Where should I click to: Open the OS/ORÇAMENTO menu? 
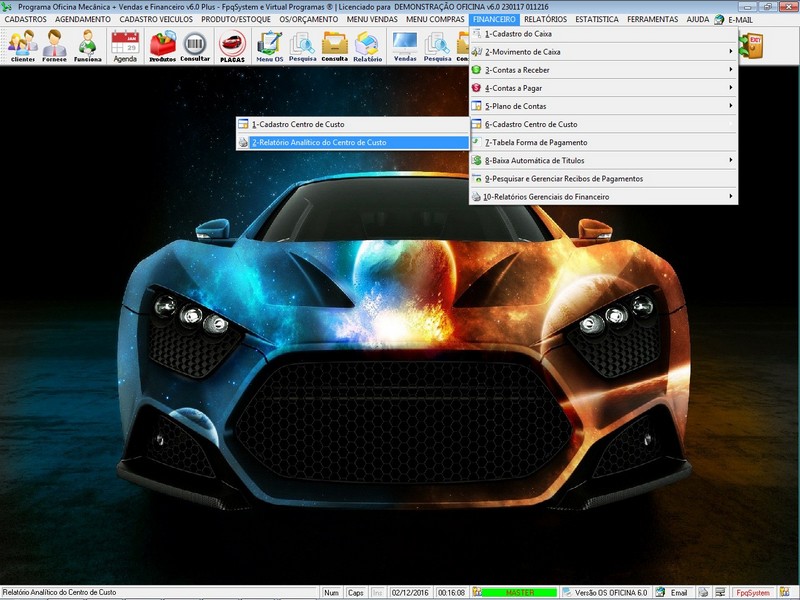point(309,19)
